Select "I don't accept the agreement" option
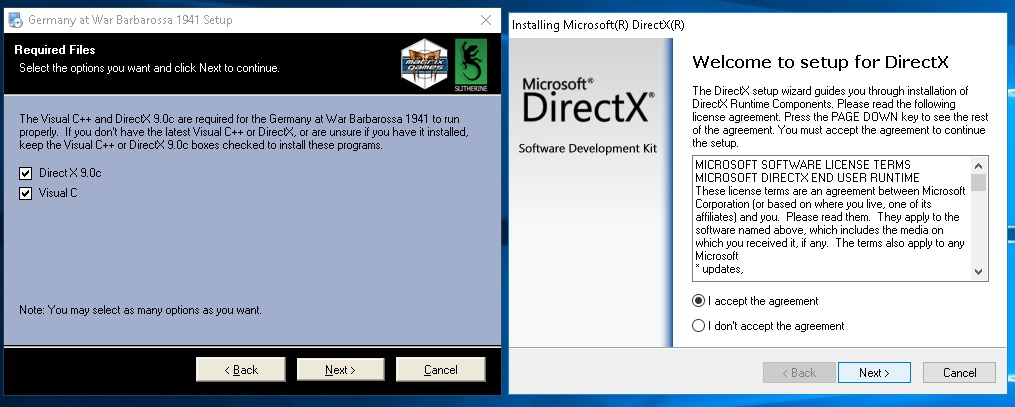 pyautogui.click(x=698, y=325)
